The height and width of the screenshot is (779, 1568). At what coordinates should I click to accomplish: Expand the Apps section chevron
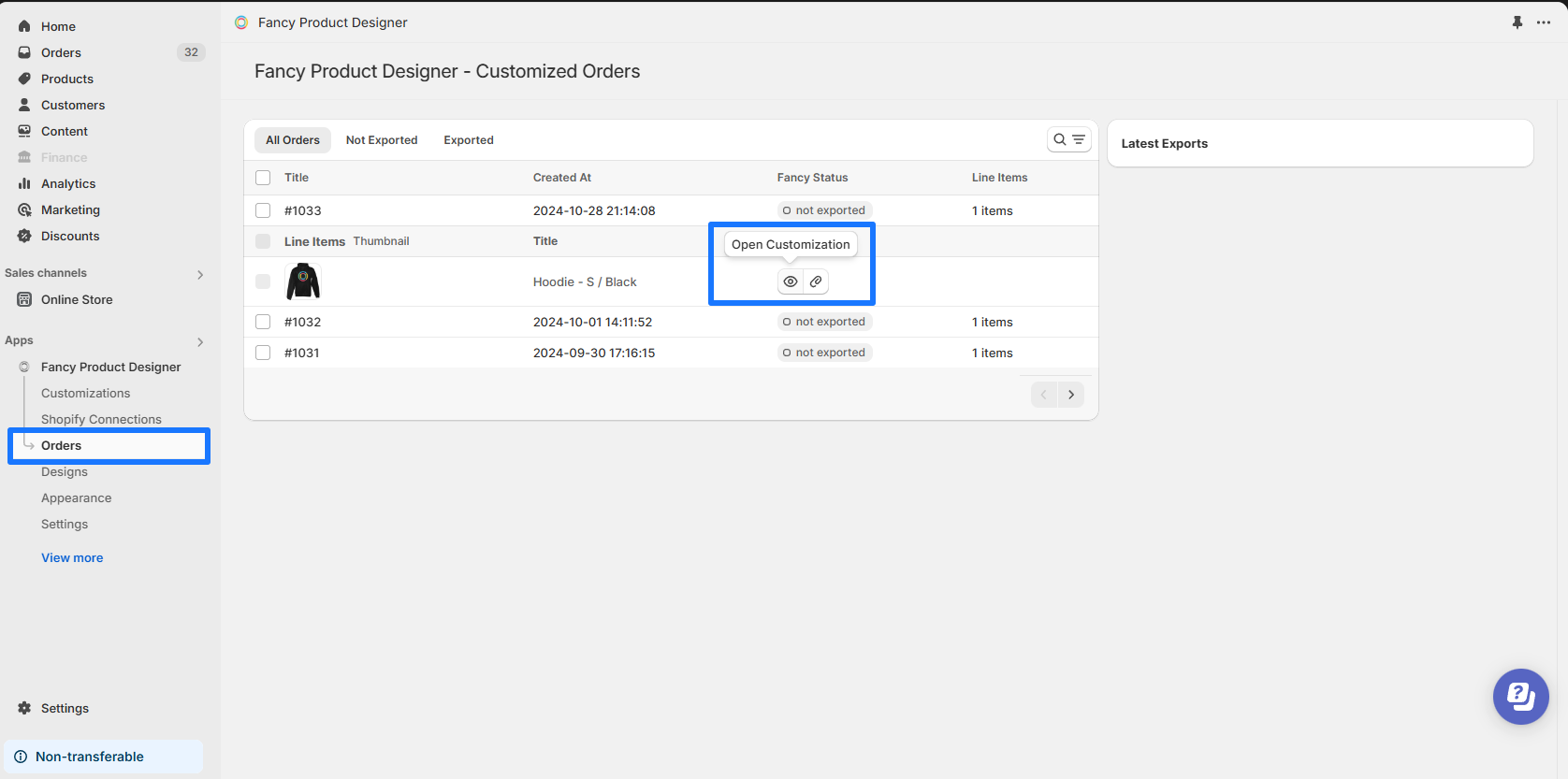pyautogui.click(x=200, y=341)
